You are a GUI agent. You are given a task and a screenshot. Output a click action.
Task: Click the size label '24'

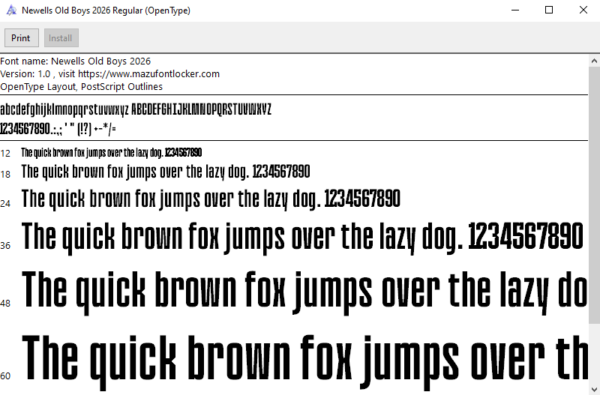pyautogui.click(x=5, y=204)
